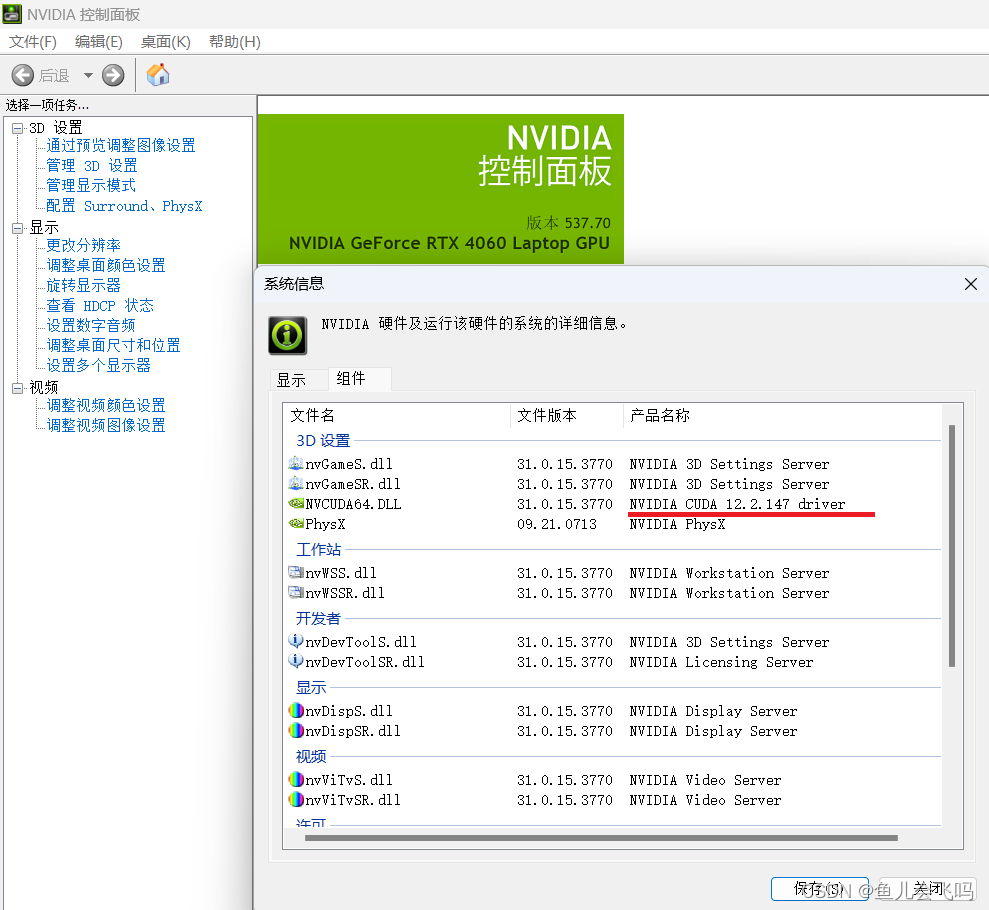Open 调整桌面颜色设置 link

(105, 265)
